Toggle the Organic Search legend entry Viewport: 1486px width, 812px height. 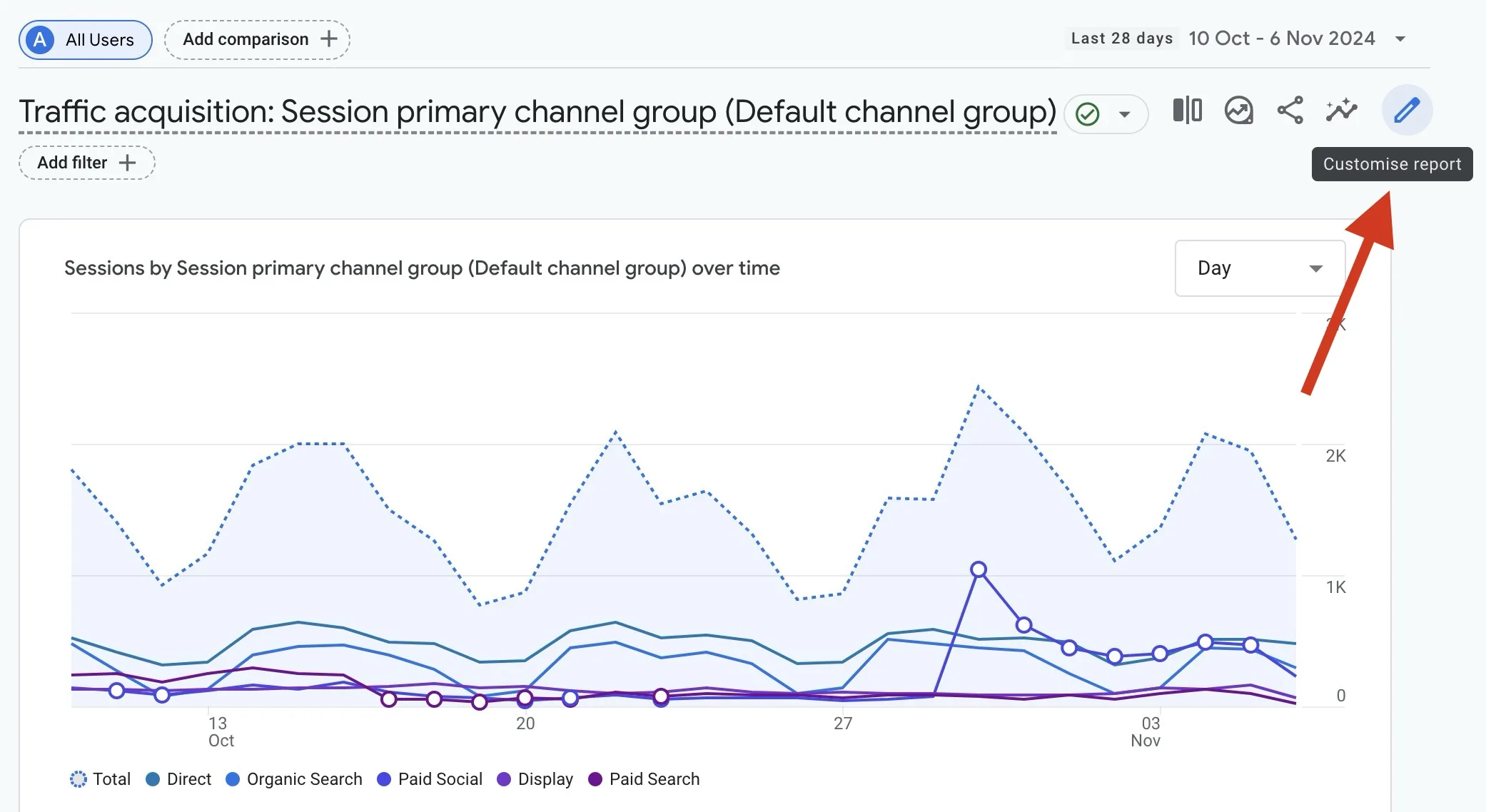[x=294, y=779]
